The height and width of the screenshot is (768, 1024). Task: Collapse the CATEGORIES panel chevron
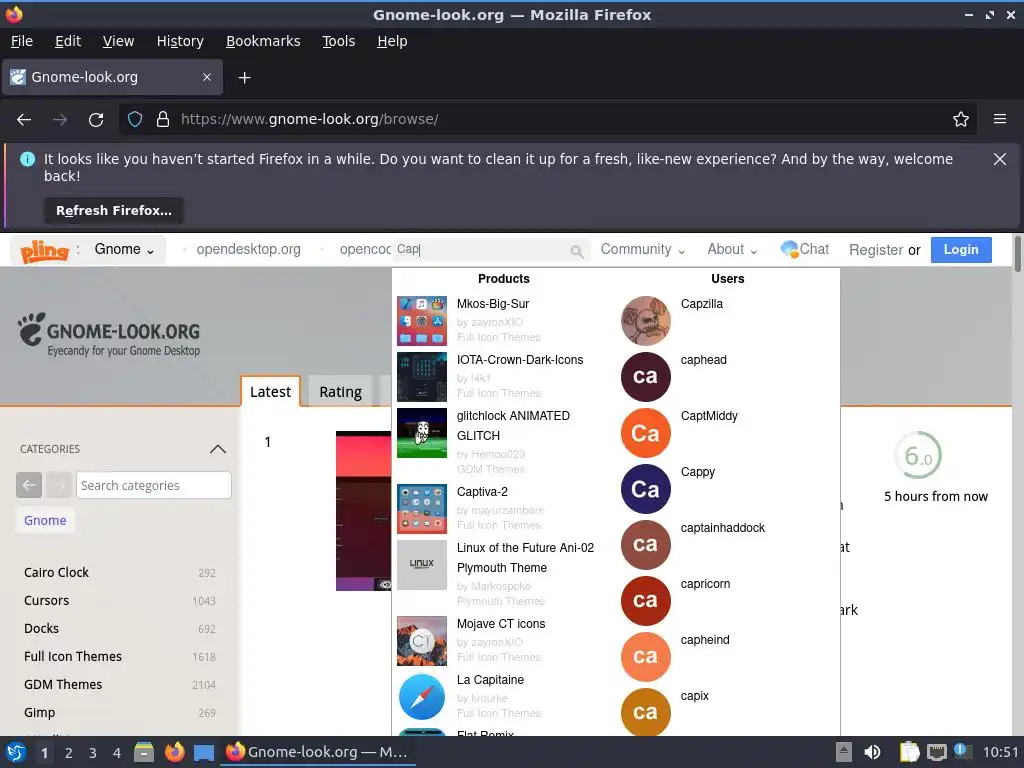tap(217, 449)
